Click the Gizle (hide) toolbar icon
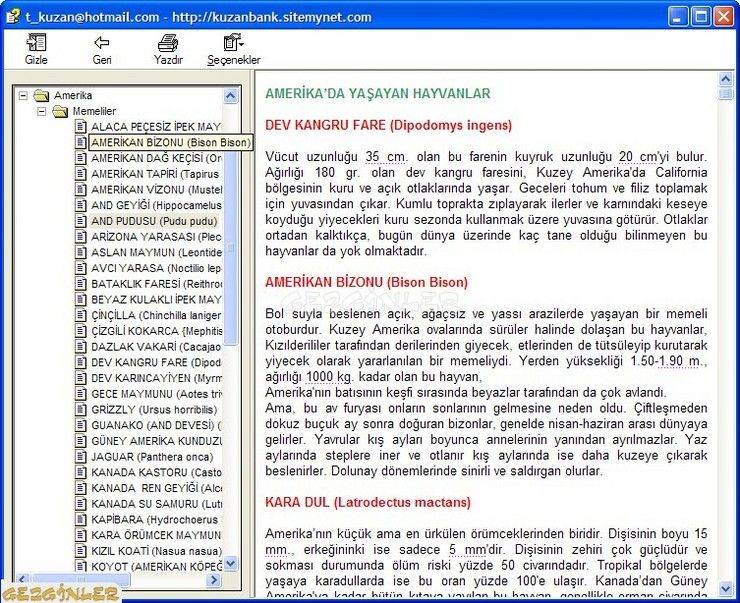Viewport: 740px width, 603px height. tap(36, 43)
